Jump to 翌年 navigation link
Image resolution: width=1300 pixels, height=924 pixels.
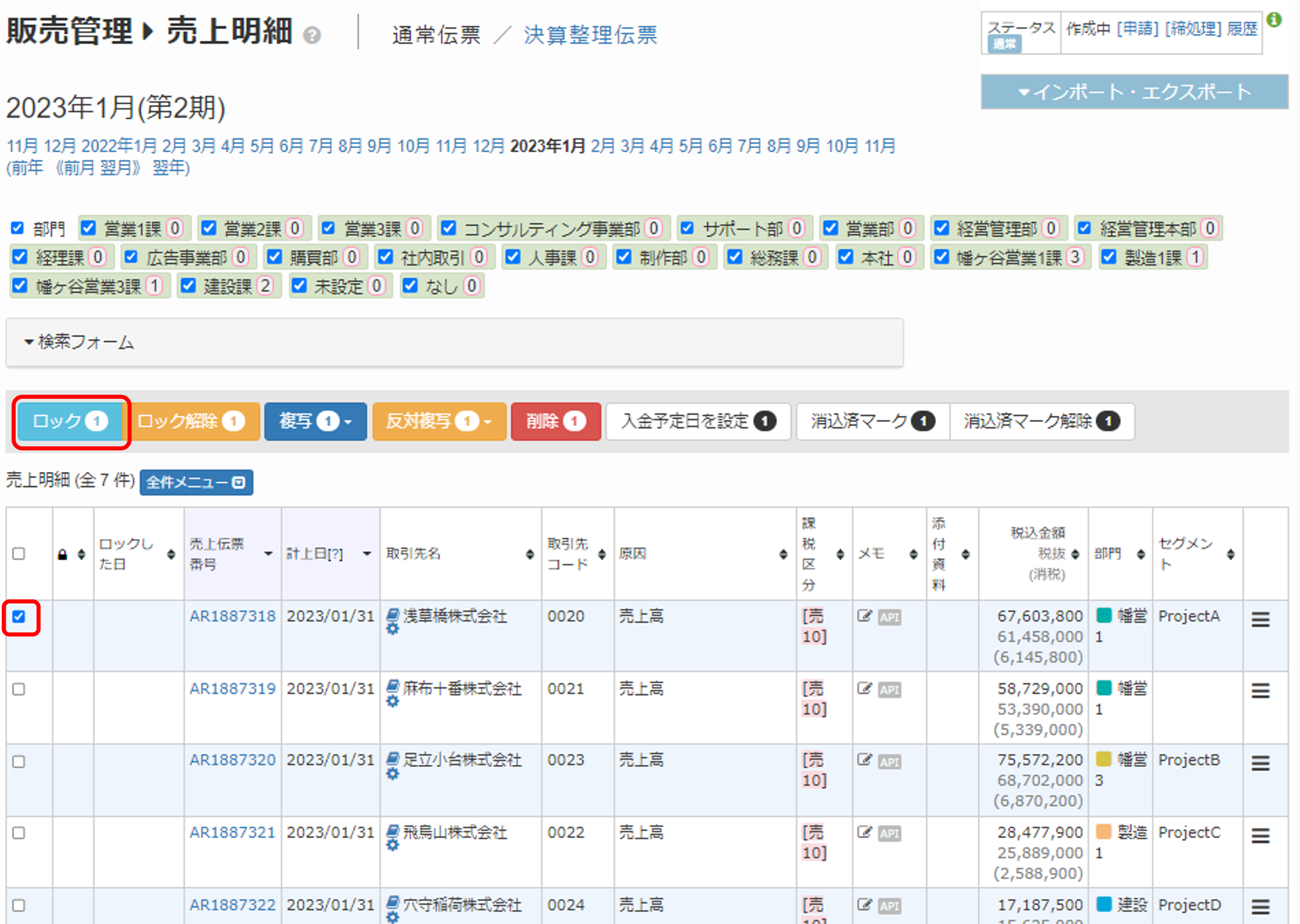tap(169, 168)
